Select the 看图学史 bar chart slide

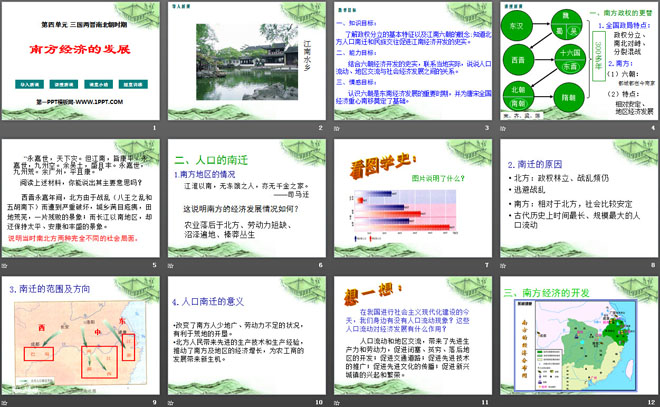413,198
